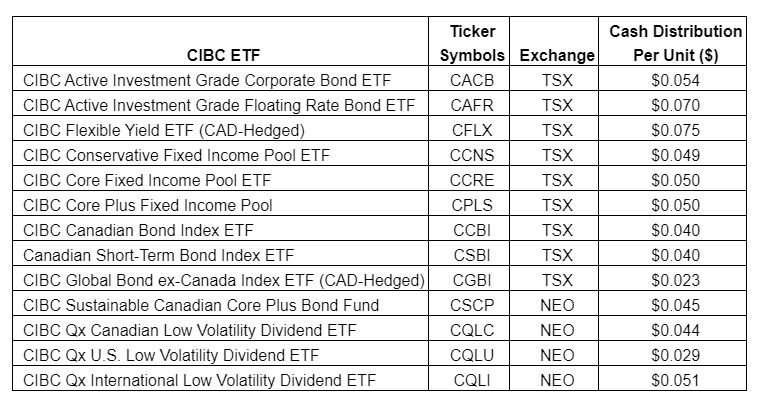Click NEO exchange cell for CQLC
Image resolution: width=761 pixels, height=406 pixels.
click(x=557, y=330)
